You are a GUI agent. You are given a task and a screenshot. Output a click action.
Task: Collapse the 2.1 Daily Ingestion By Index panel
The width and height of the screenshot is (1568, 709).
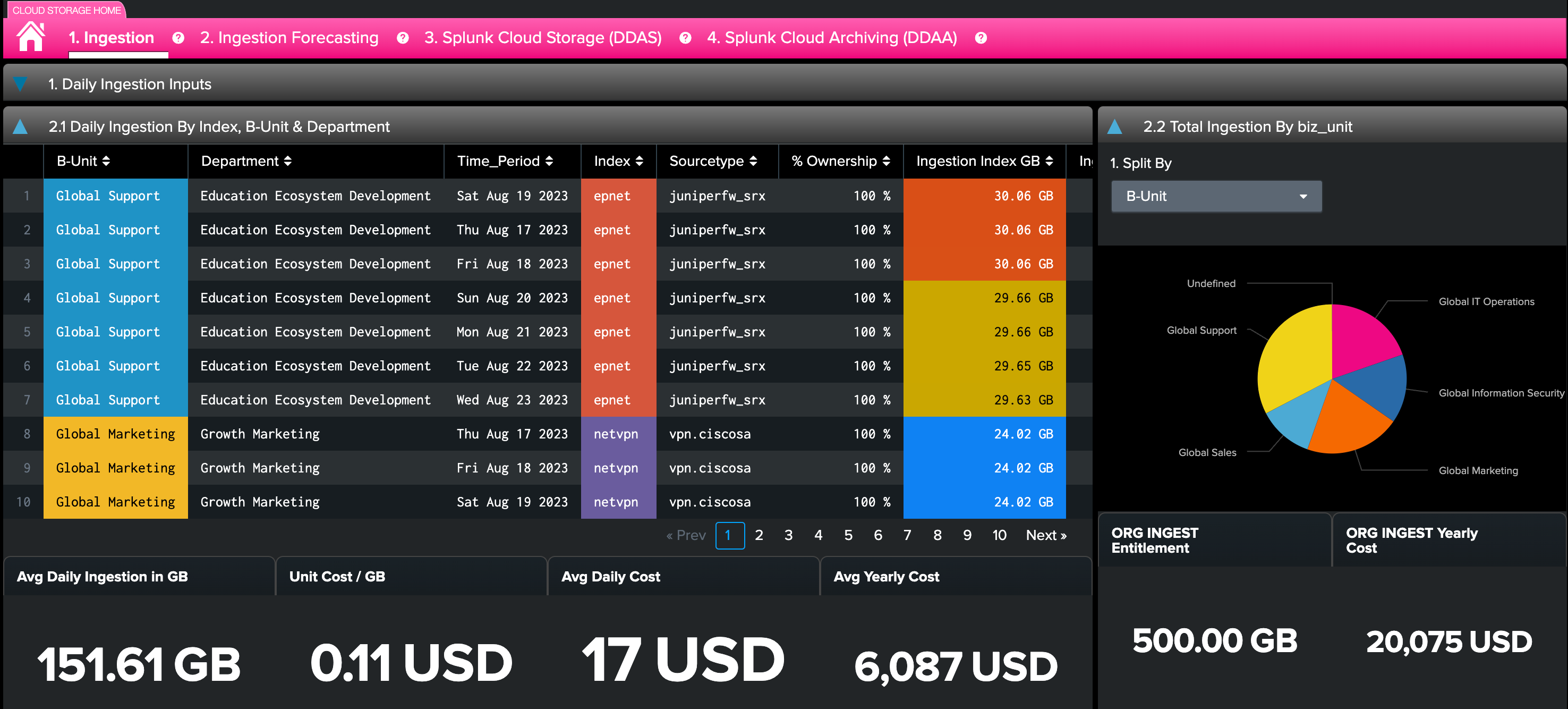click(x=20, y=126)
